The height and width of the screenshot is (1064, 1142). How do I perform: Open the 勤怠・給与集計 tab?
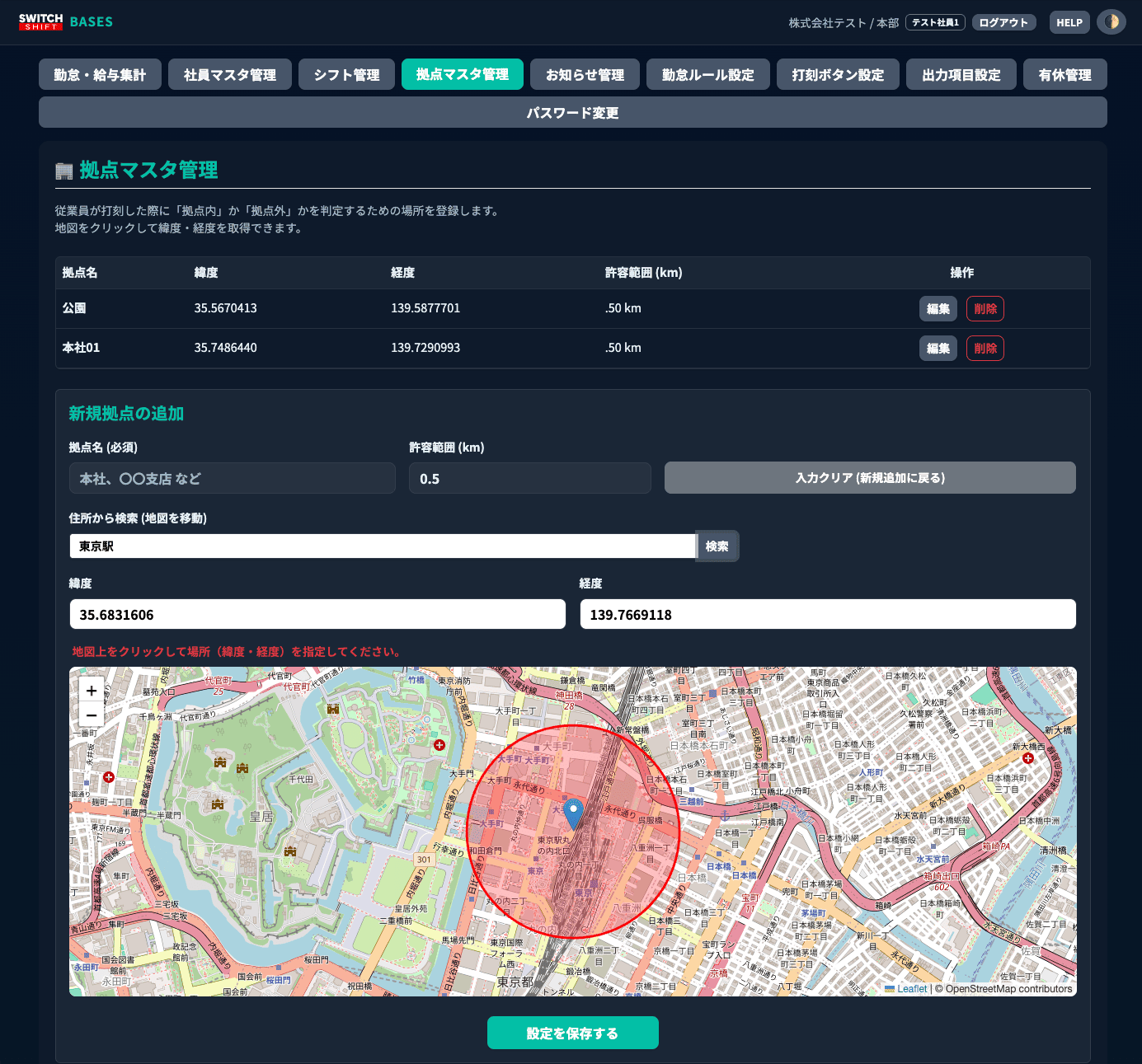click(x=100, y=74)
